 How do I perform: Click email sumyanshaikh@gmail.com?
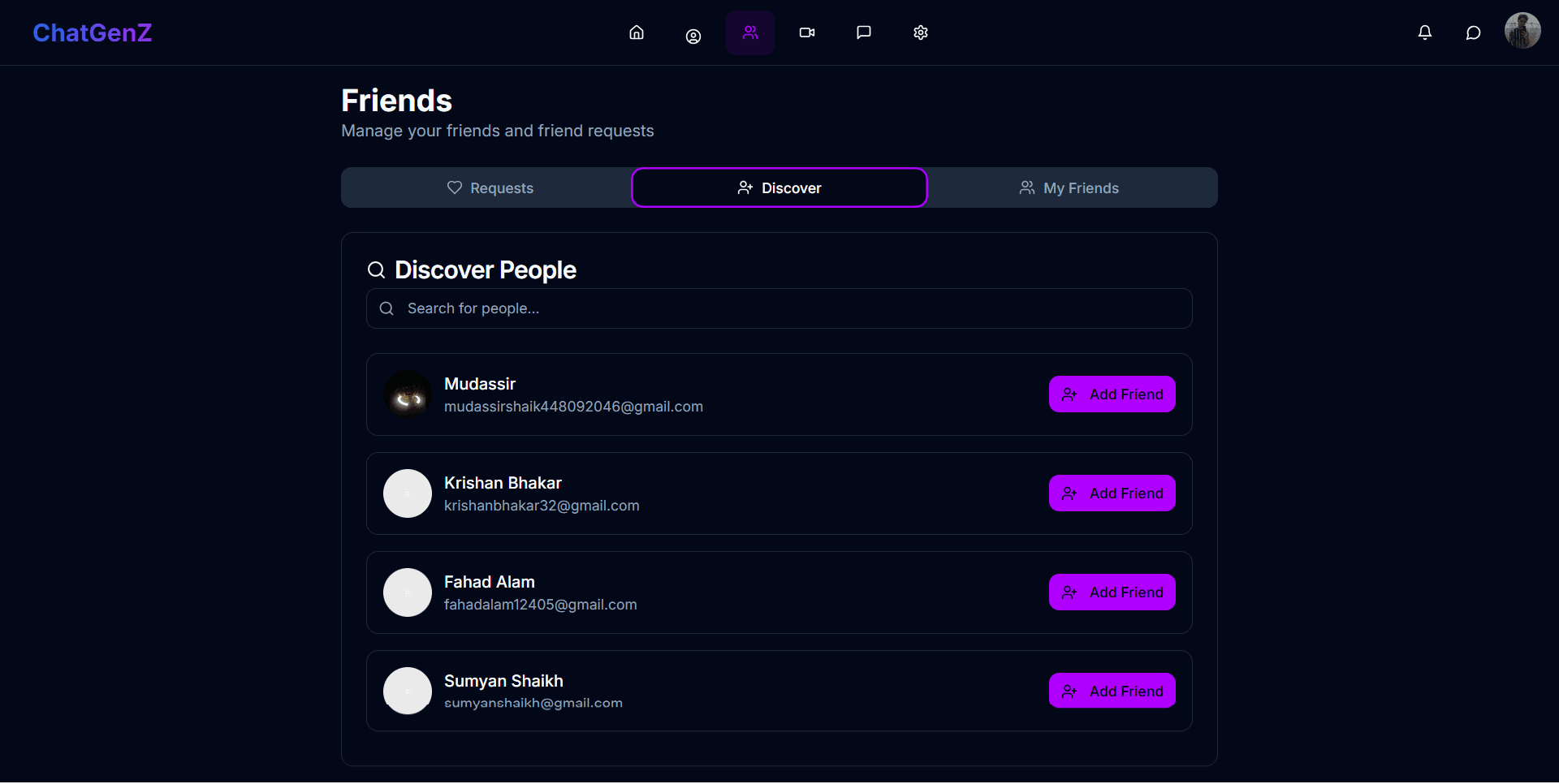tap(533, 703)
